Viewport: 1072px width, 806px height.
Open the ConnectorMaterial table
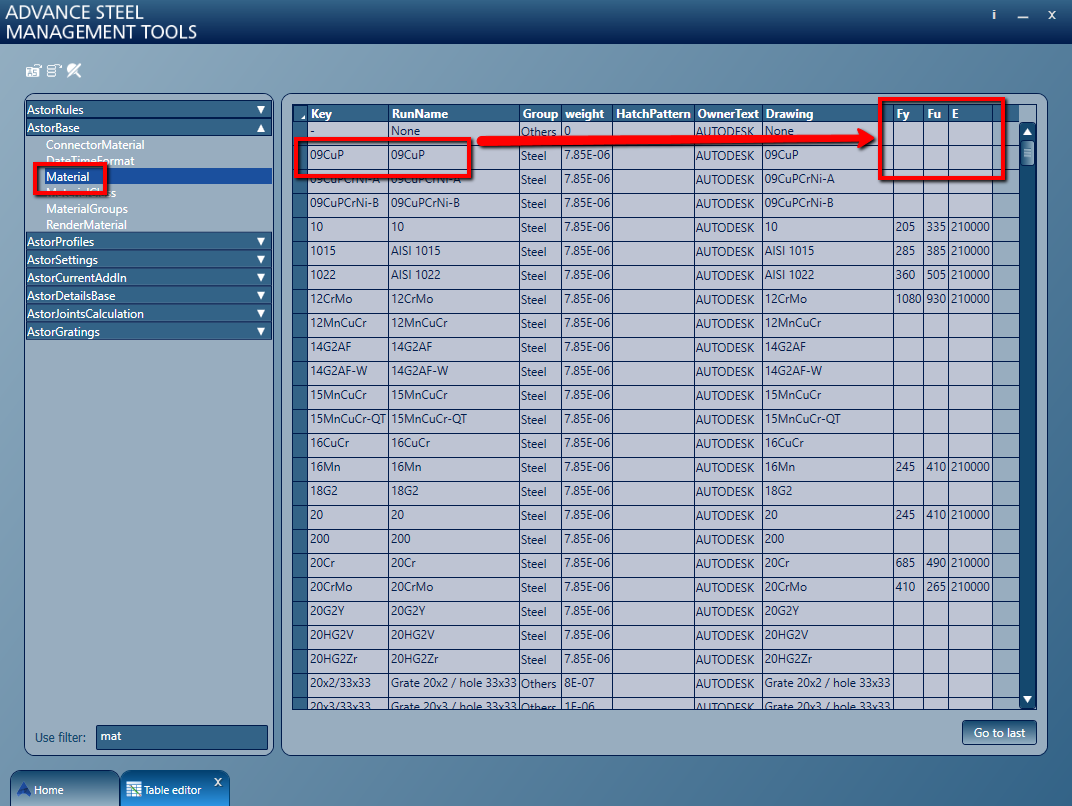[x=95, y=145]
